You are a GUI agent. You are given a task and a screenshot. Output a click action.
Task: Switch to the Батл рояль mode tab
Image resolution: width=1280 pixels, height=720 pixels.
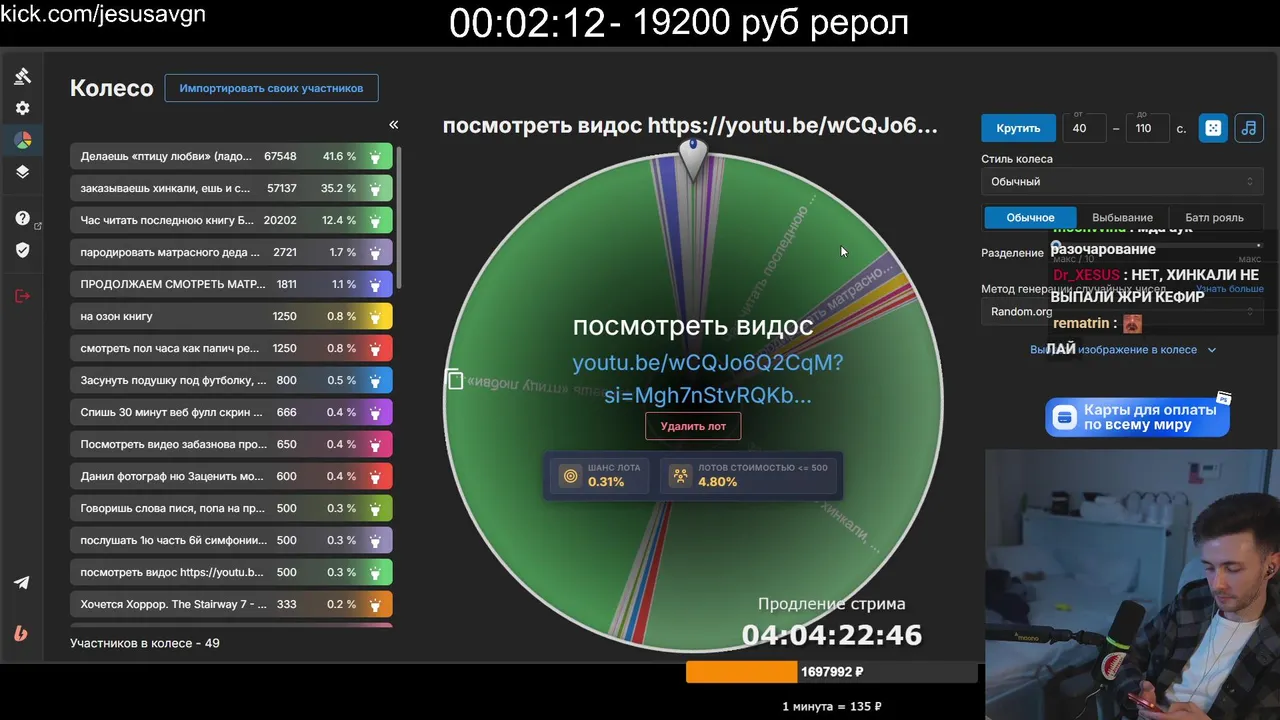[1214, 217]
